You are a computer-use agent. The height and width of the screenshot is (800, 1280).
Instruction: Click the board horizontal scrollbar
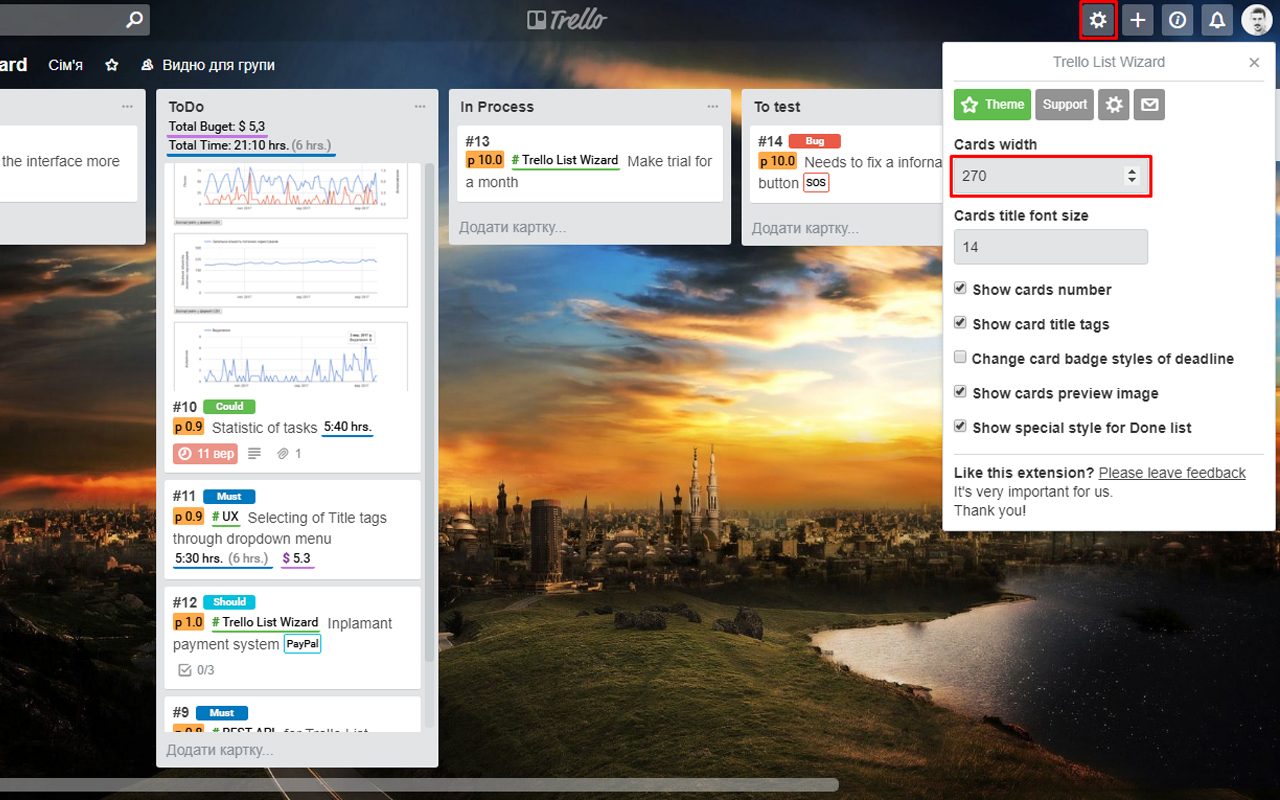[419, 784]
